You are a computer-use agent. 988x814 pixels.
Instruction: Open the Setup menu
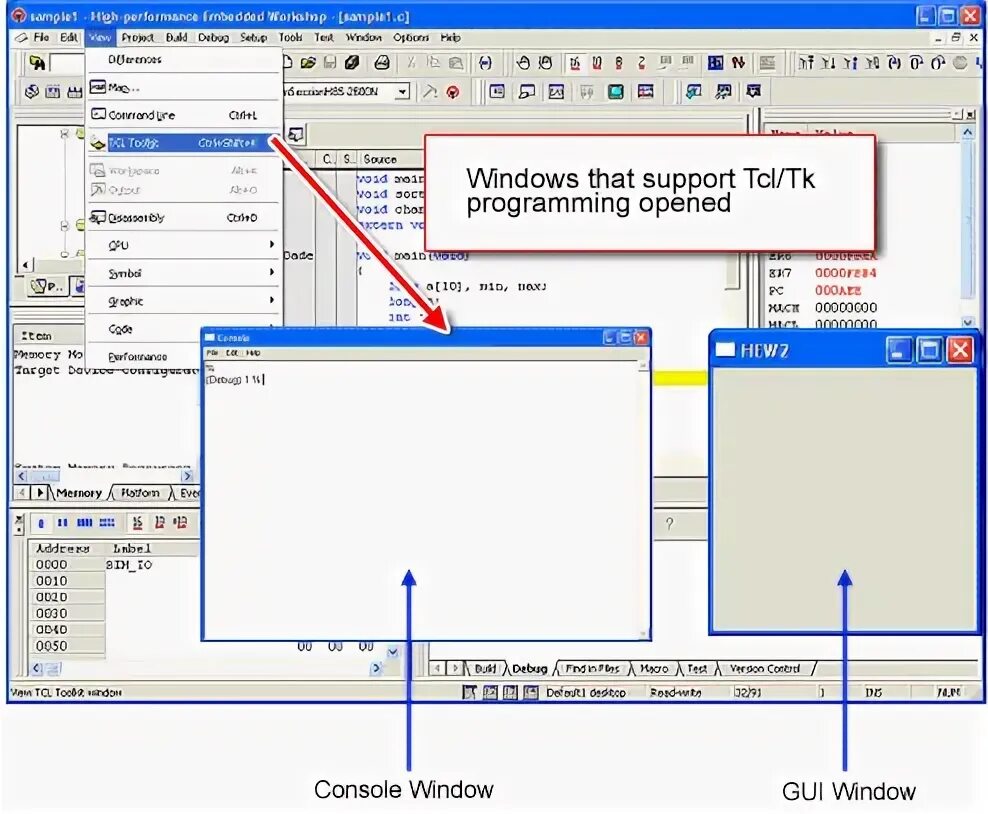pyautogui.click(x=253, y=38)
